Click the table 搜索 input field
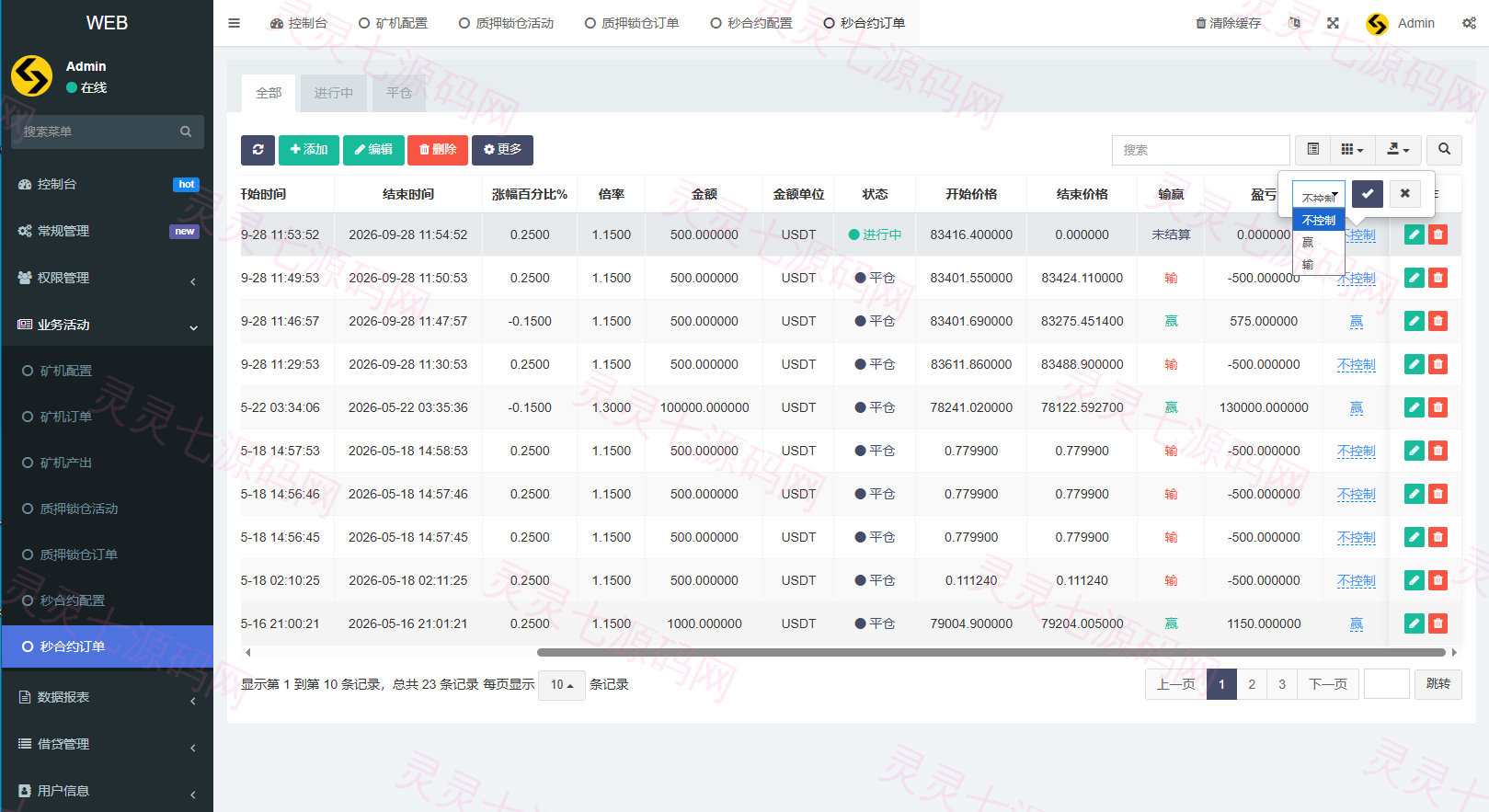The height and width of the screenshot is (812, 1489). tap(1200, 150)
